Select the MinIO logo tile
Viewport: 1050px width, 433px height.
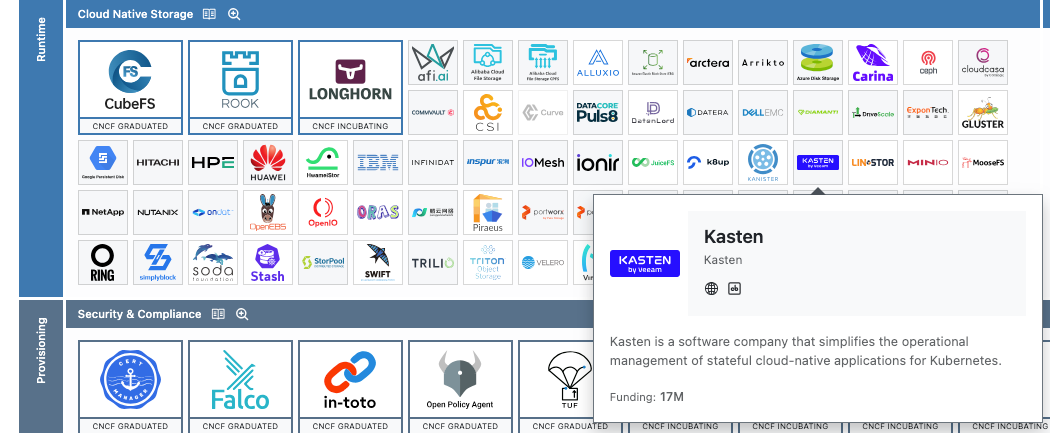pos(927,162)
